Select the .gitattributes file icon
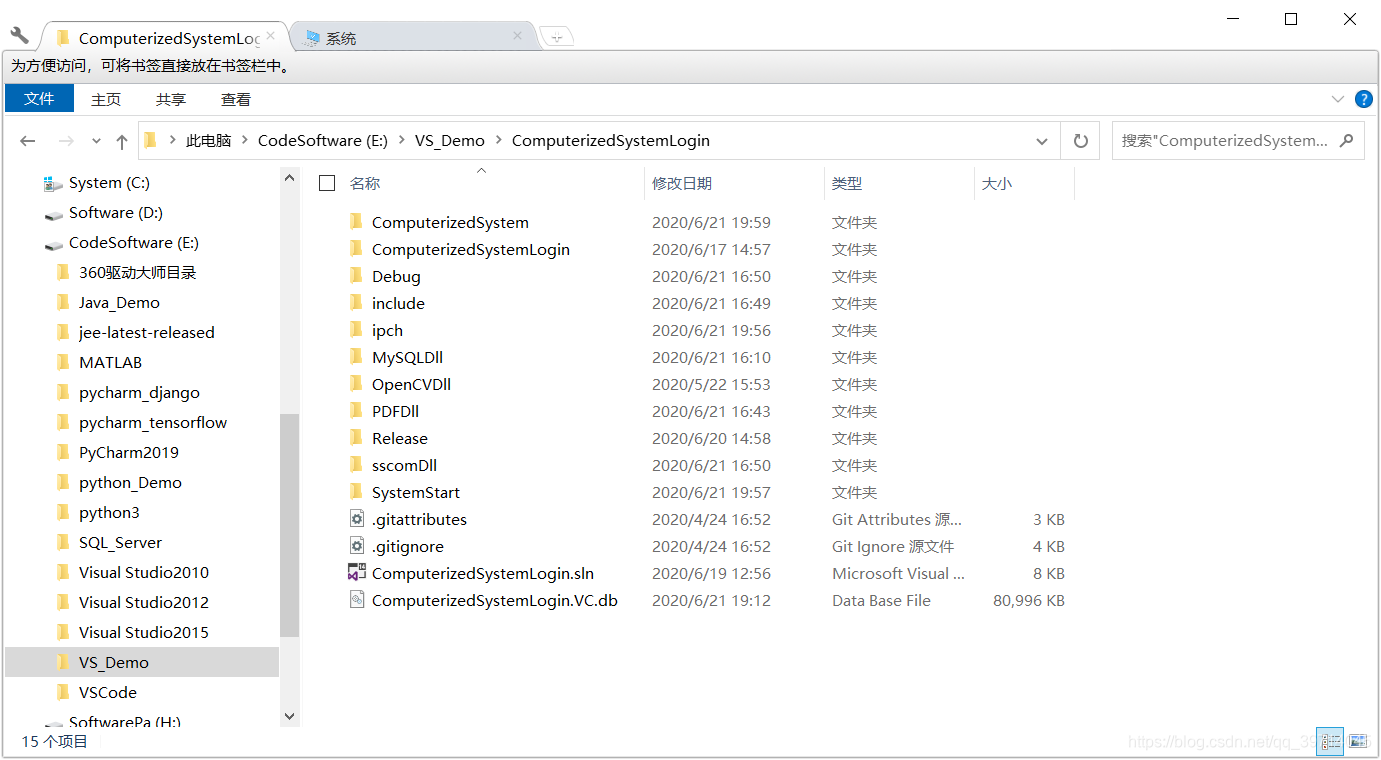 [x=356, y=519]
